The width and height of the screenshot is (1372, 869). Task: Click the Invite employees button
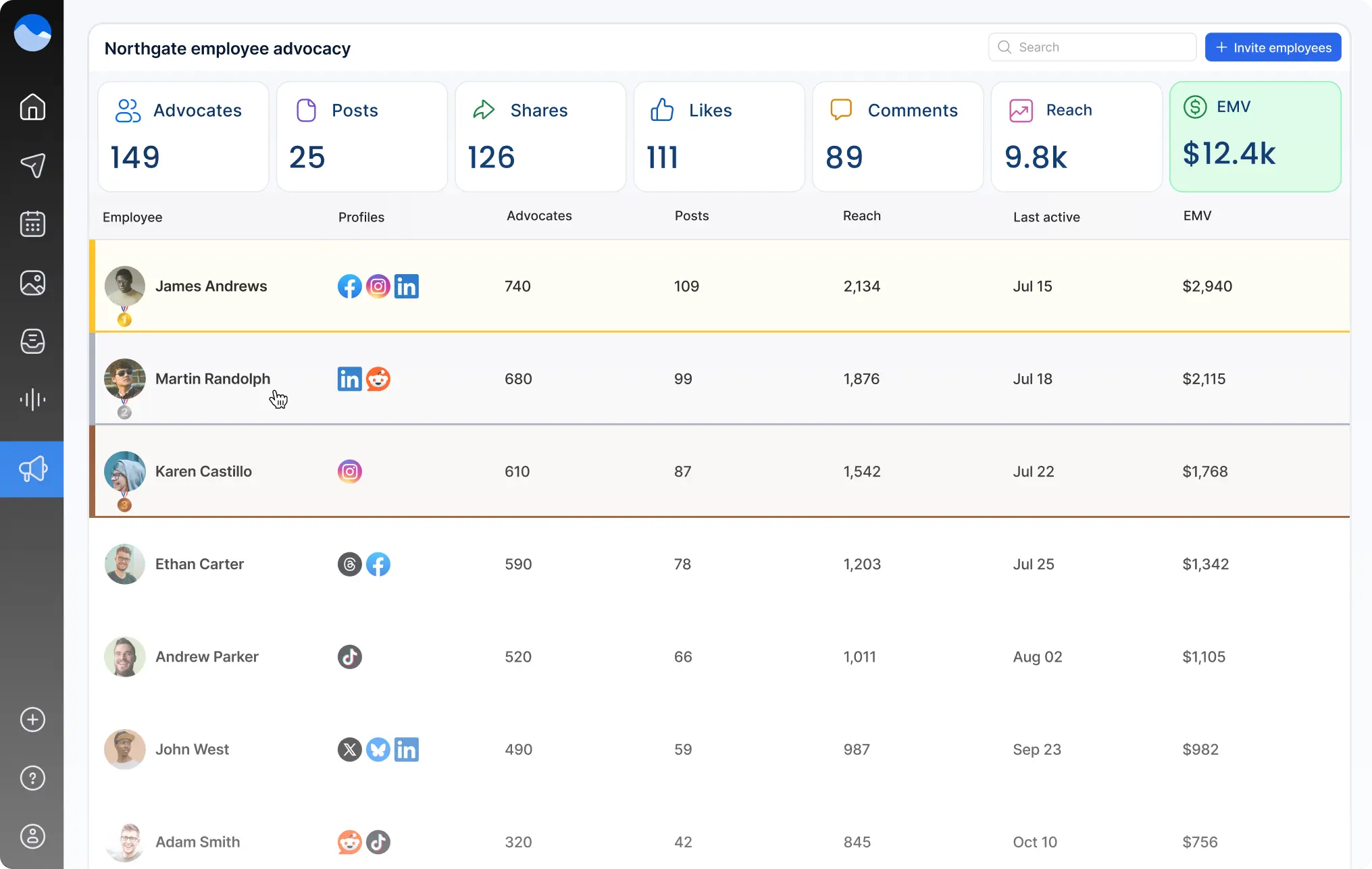click(1273, 47)
